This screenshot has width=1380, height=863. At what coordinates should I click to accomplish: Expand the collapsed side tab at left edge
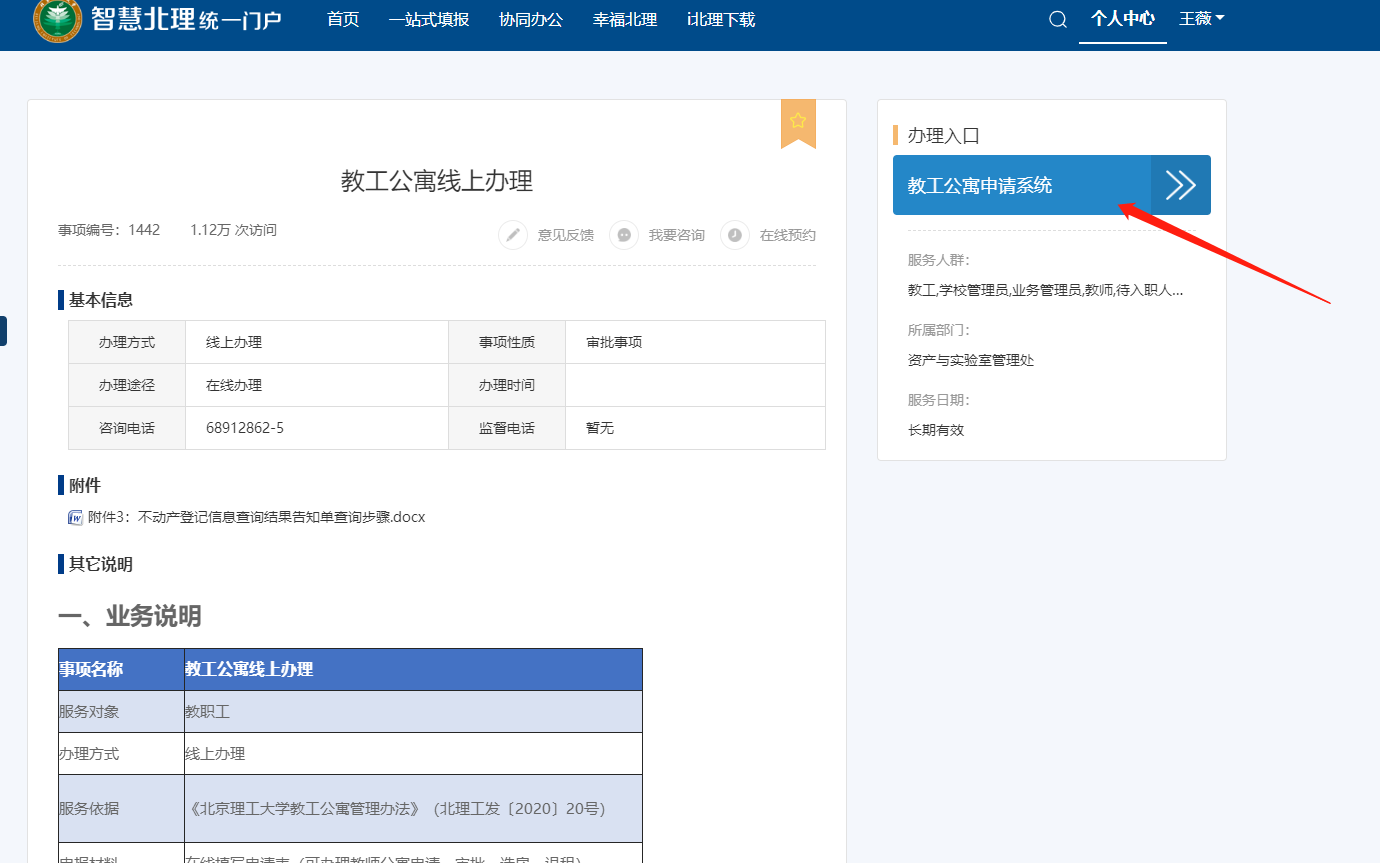[3, 331]
